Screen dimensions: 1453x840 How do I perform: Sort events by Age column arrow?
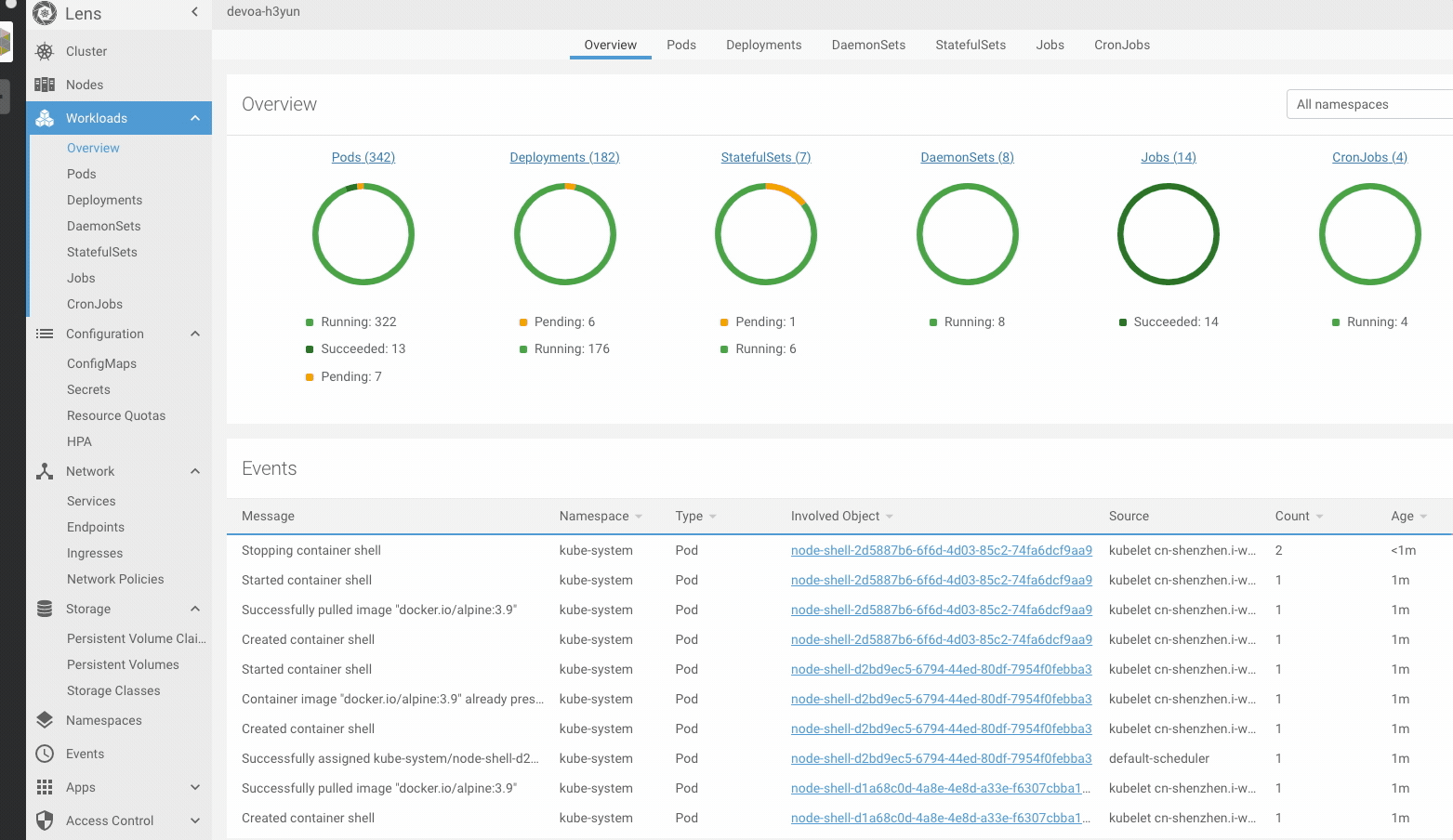click(x=1424, y=517)
